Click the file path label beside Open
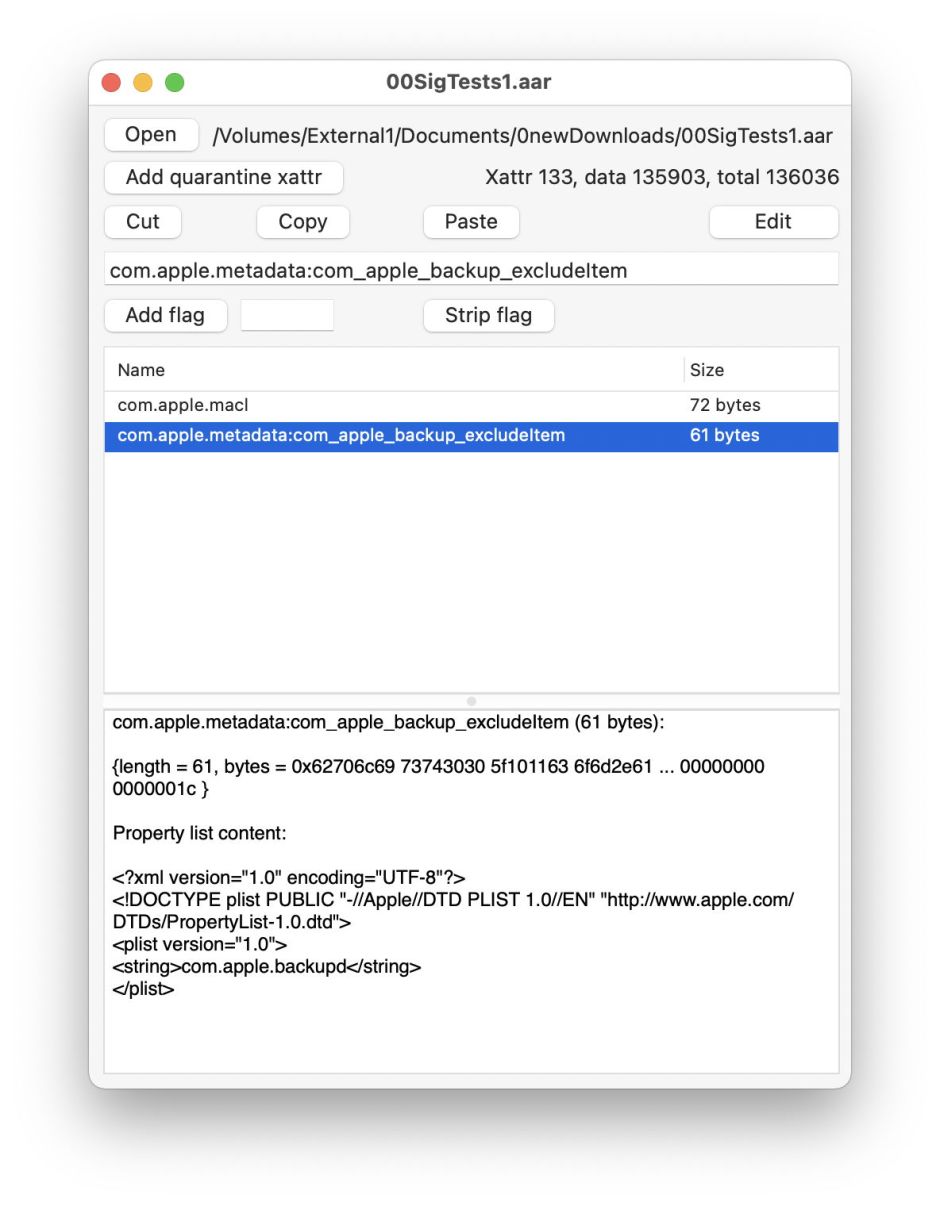This screenshot has height=1206, width=940. coord(522,136)
